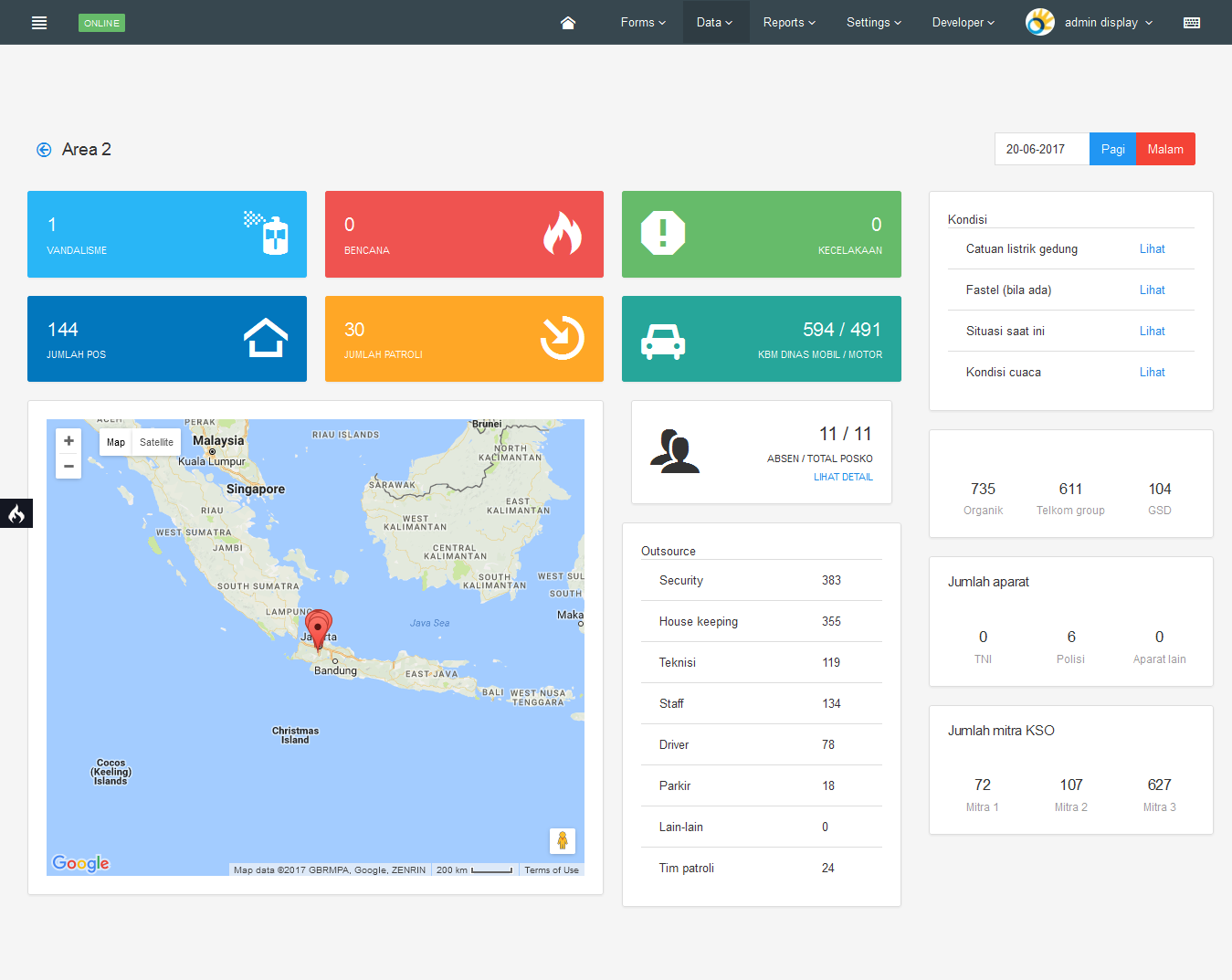Zoom out on the map
The height and width of the screenshot is (980, 1232).
pyautogui.click(x=68, y=466)
